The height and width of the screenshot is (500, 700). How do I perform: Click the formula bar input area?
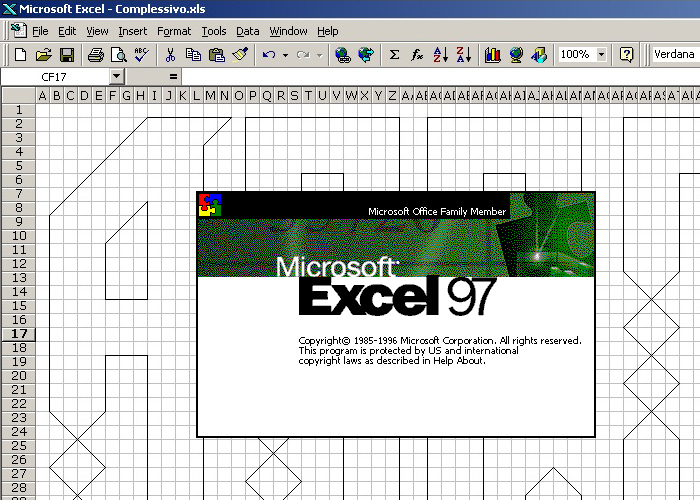click(x=440, y=77)
